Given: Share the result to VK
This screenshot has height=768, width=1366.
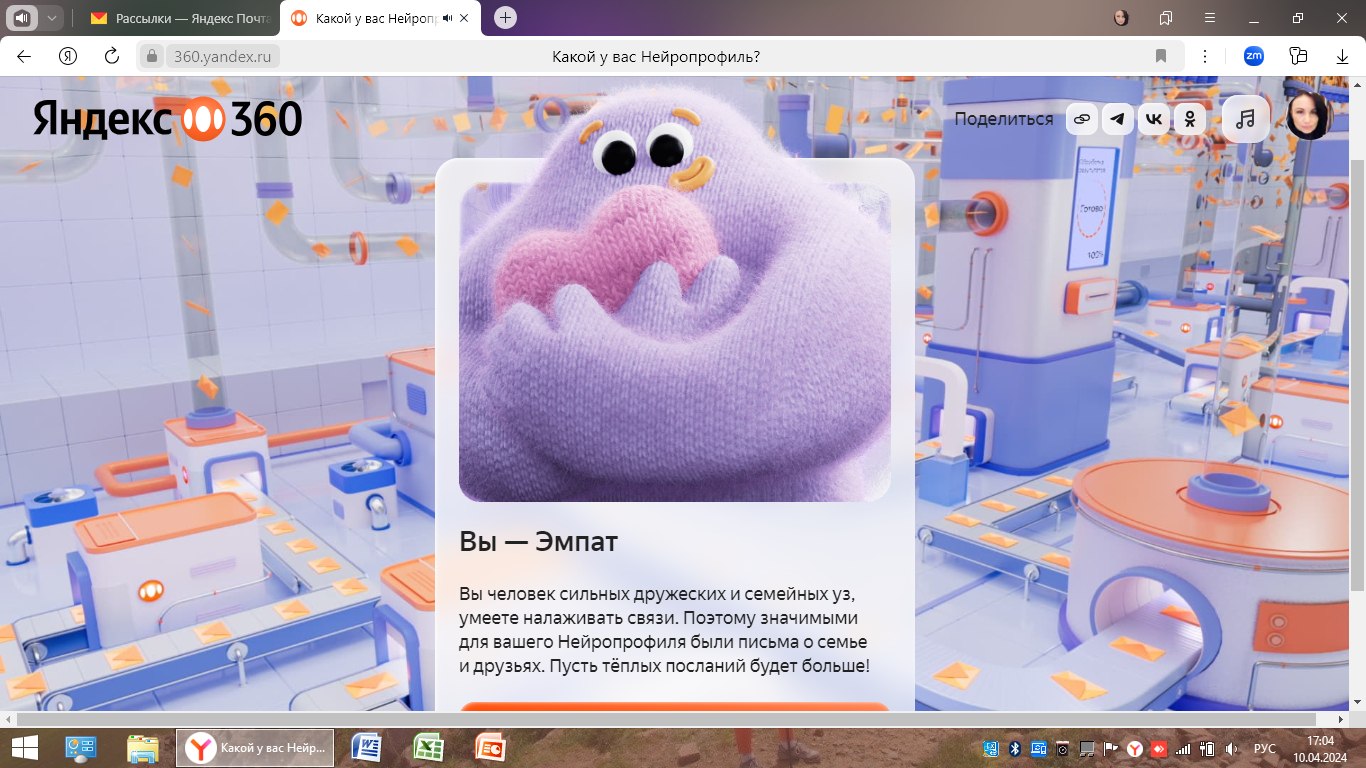Looking at the screenshot, I should point(1154,119).
